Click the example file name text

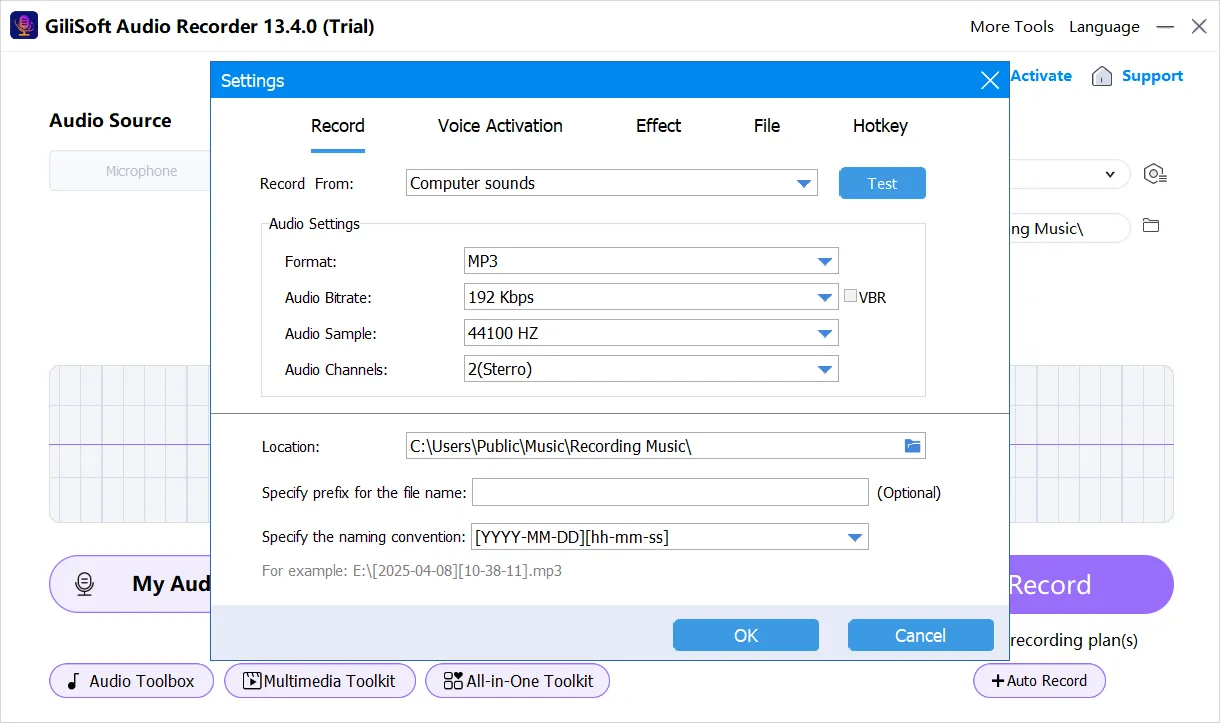(412, 571)
